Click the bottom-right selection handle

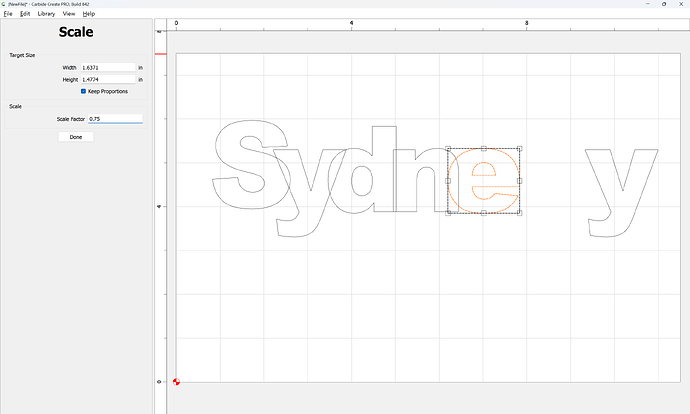520,213
